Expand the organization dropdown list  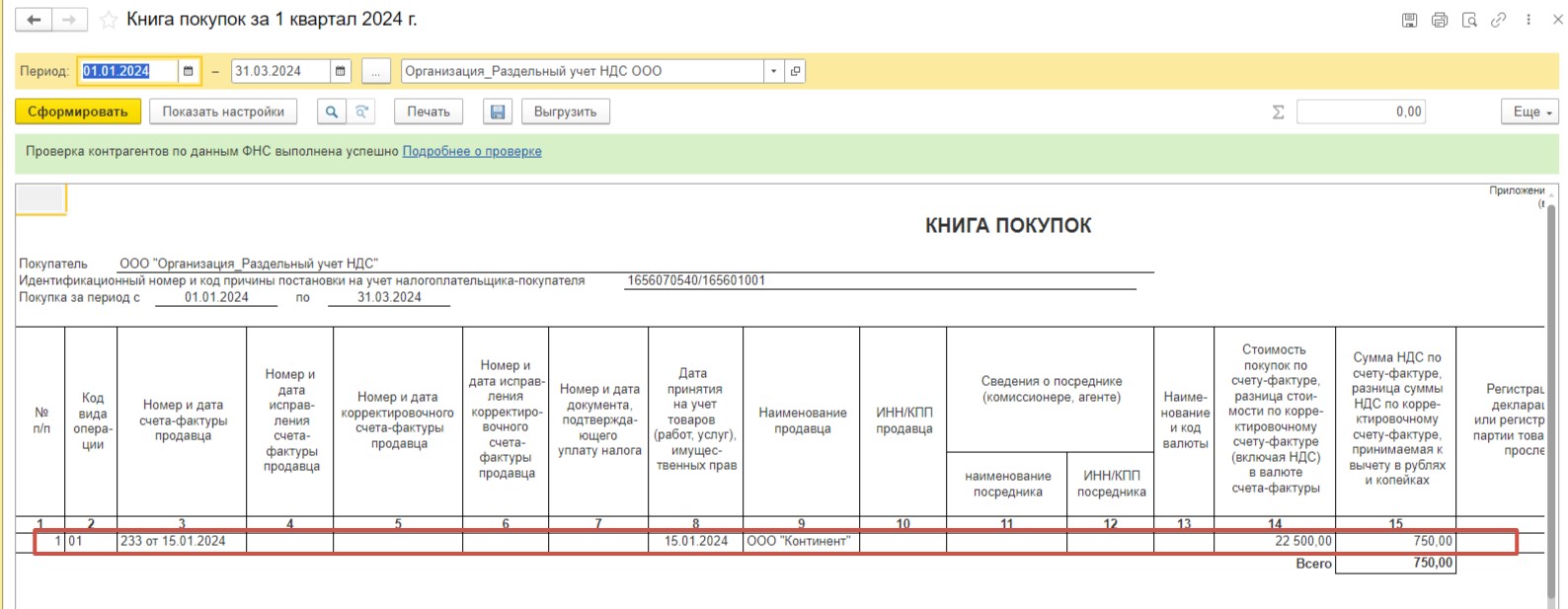pos(774,71)
